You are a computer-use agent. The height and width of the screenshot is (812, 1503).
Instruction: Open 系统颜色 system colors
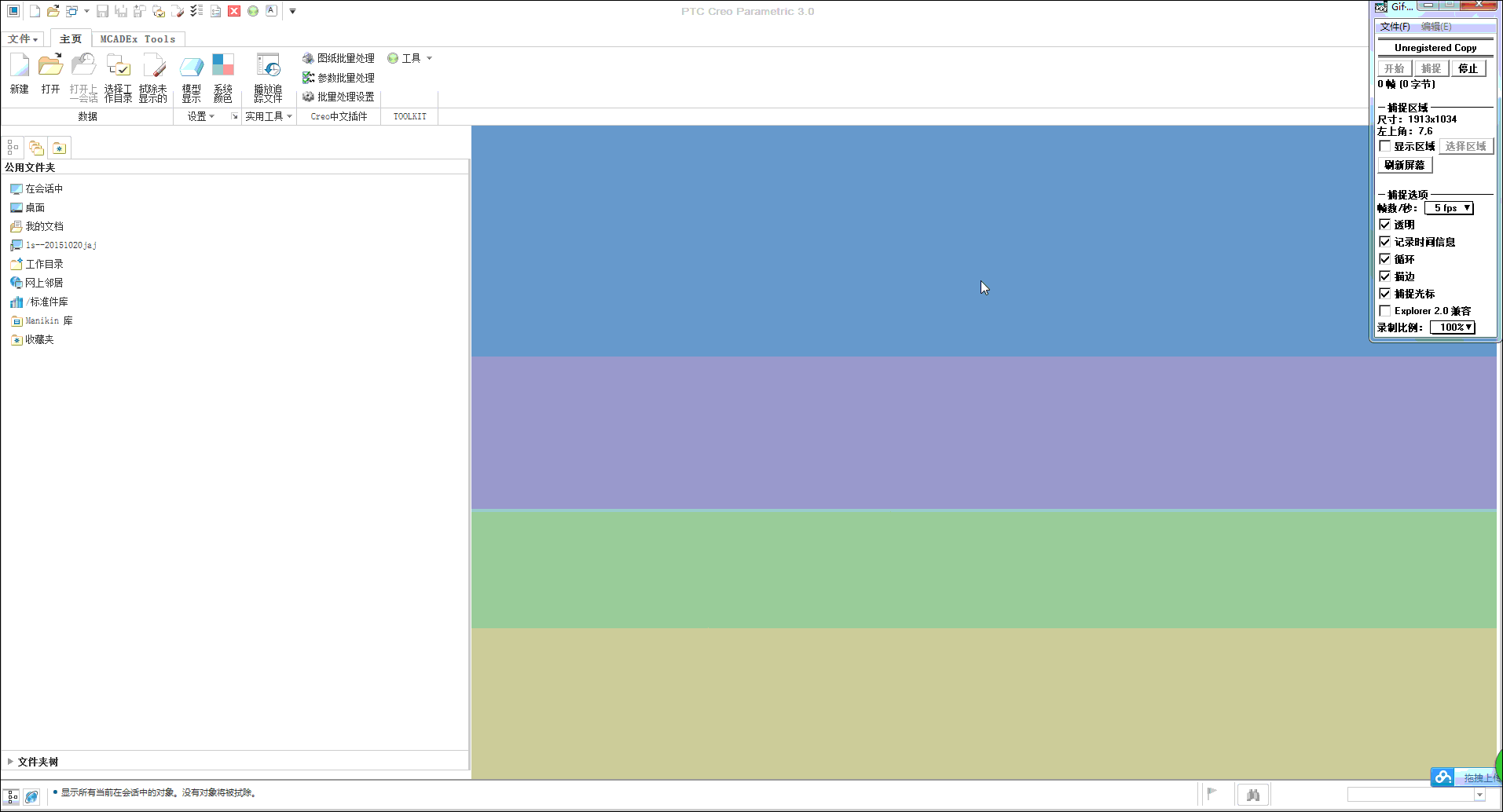pyautogui.click(x=223, y=78)
